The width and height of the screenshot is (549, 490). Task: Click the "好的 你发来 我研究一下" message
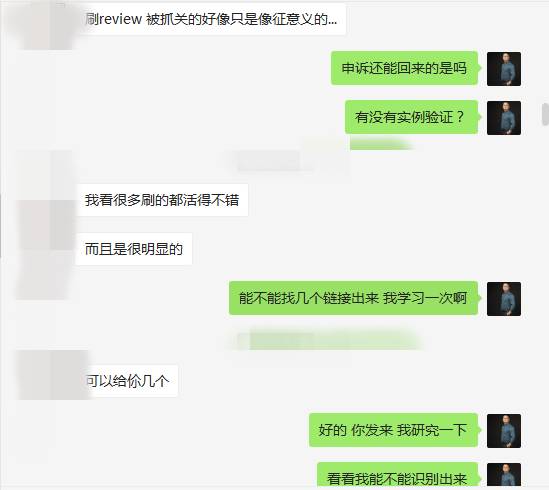click(394, 430)
